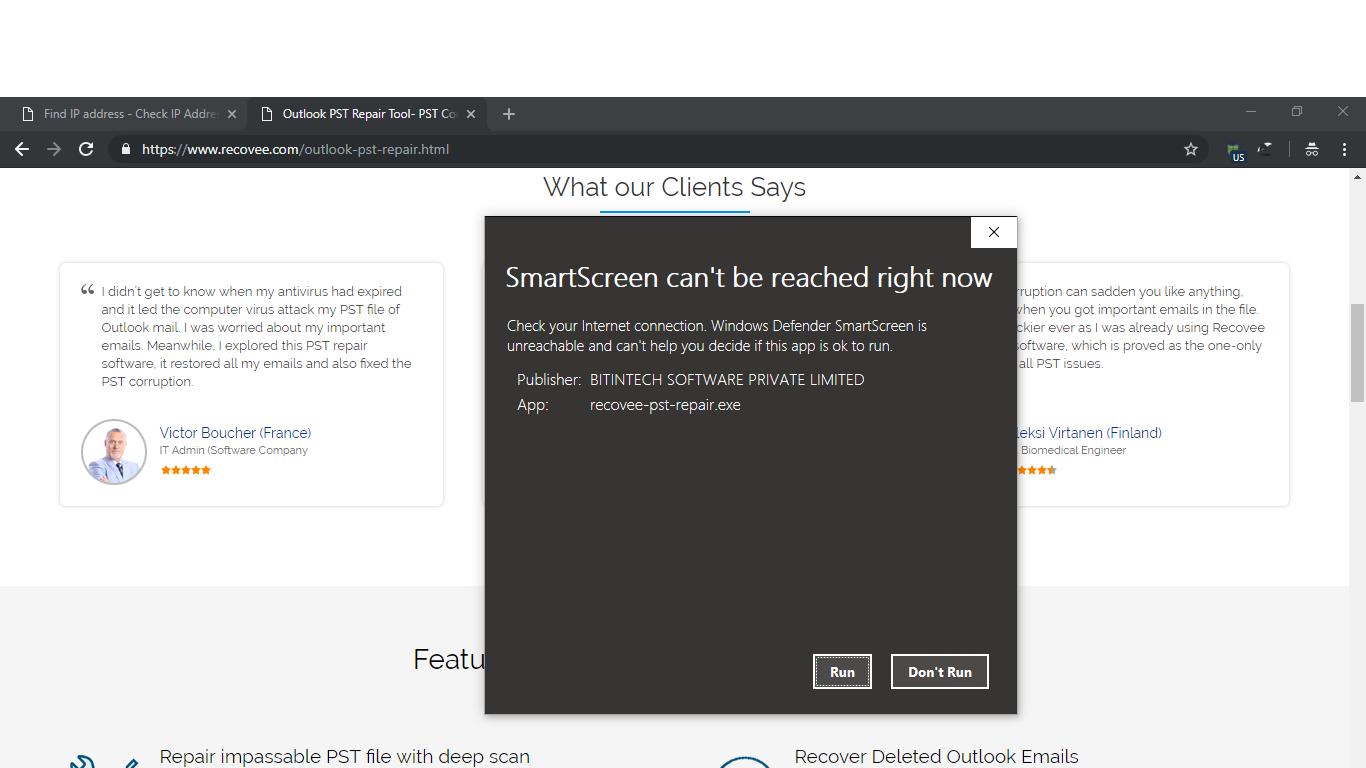Open Chrome three-dot menu
Image resolution: width=1366 pixels, height=768 pixels.
tap(1344, 149)
